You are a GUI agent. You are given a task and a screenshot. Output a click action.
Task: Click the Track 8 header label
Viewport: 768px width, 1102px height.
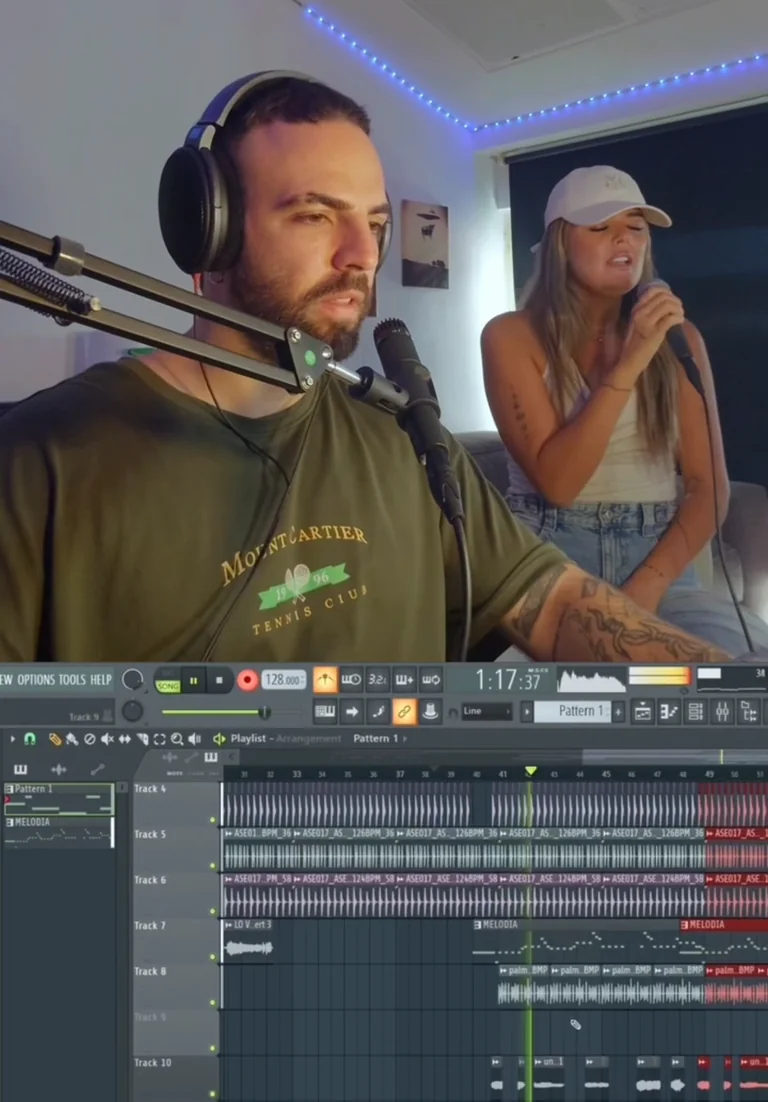150,971
